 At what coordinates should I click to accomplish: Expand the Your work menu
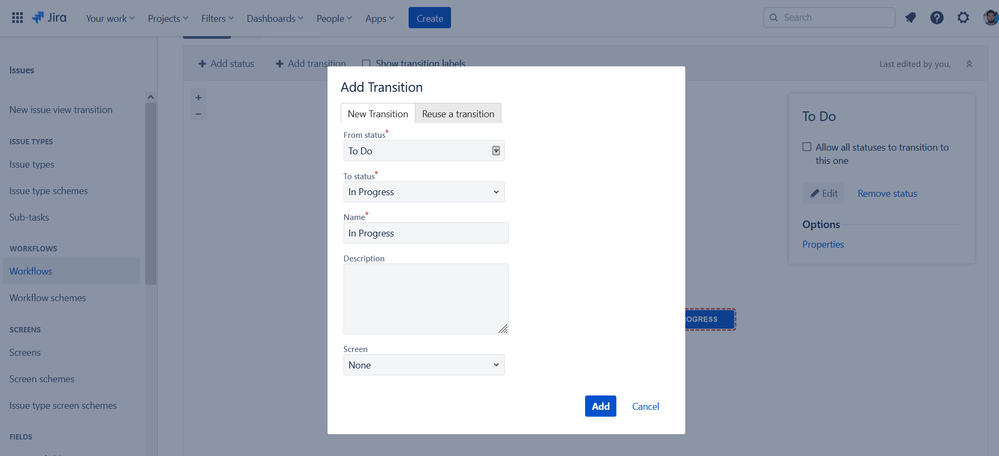point(110,18)
